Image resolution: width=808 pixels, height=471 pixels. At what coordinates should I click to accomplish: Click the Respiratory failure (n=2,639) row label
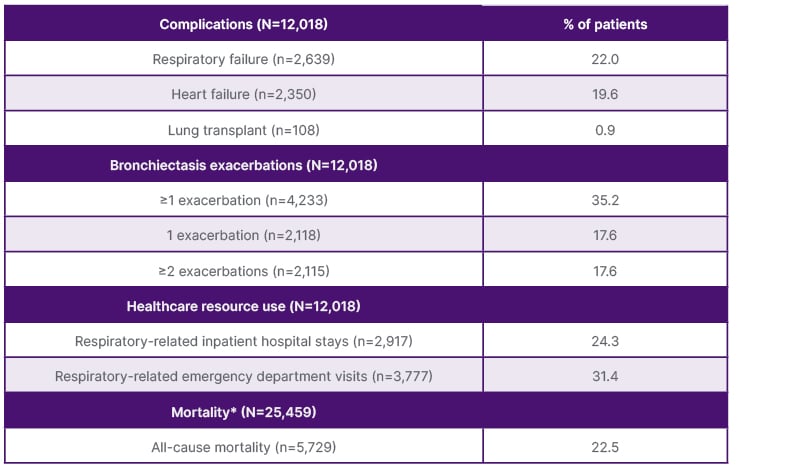[243, 59]
